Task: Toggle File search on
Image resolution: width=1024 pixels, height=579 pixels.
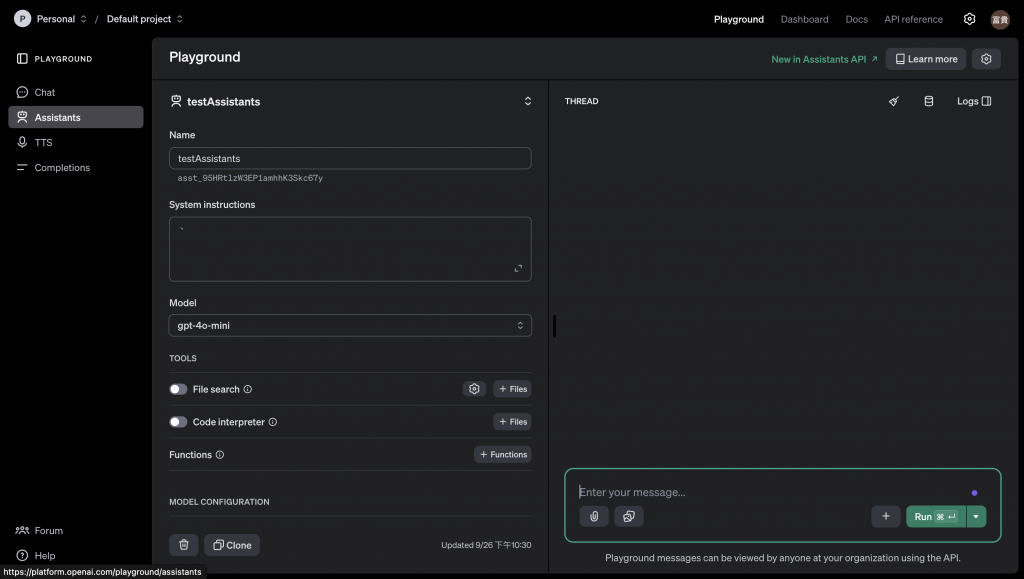Action: pos(178,389)
